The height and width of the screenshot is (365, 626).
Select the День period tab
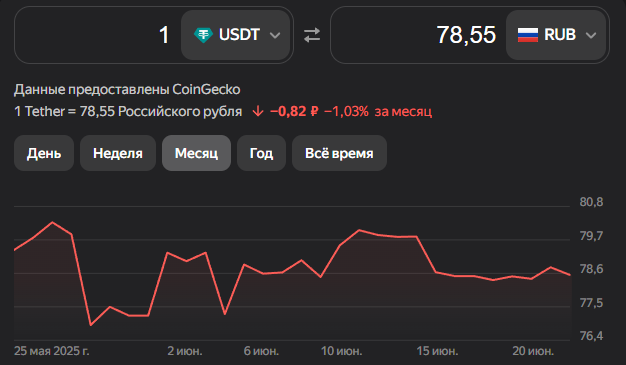(44, 153)
